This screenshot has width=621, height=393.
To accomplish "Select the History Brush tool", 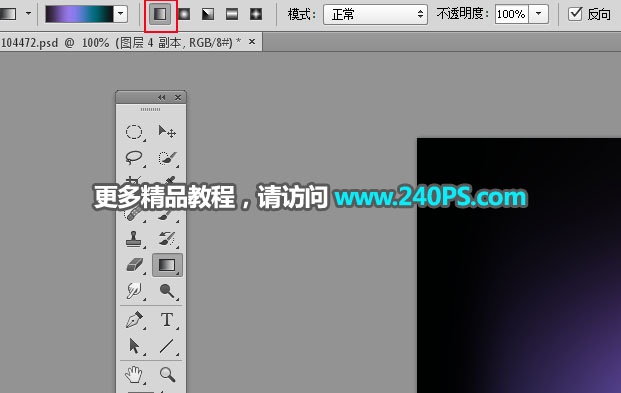I will (x=167, y=239).
